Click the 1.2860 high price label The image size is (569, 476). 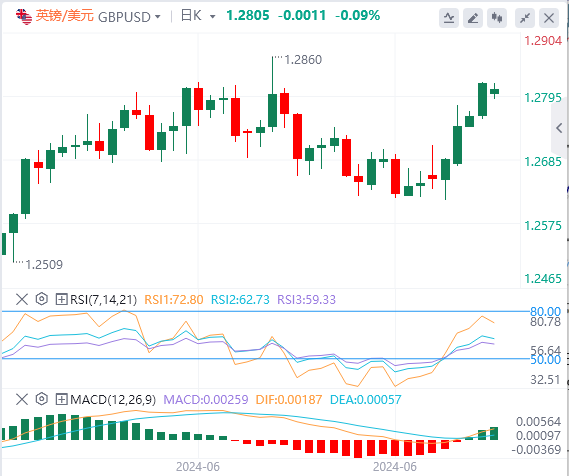tap(303, 60)
